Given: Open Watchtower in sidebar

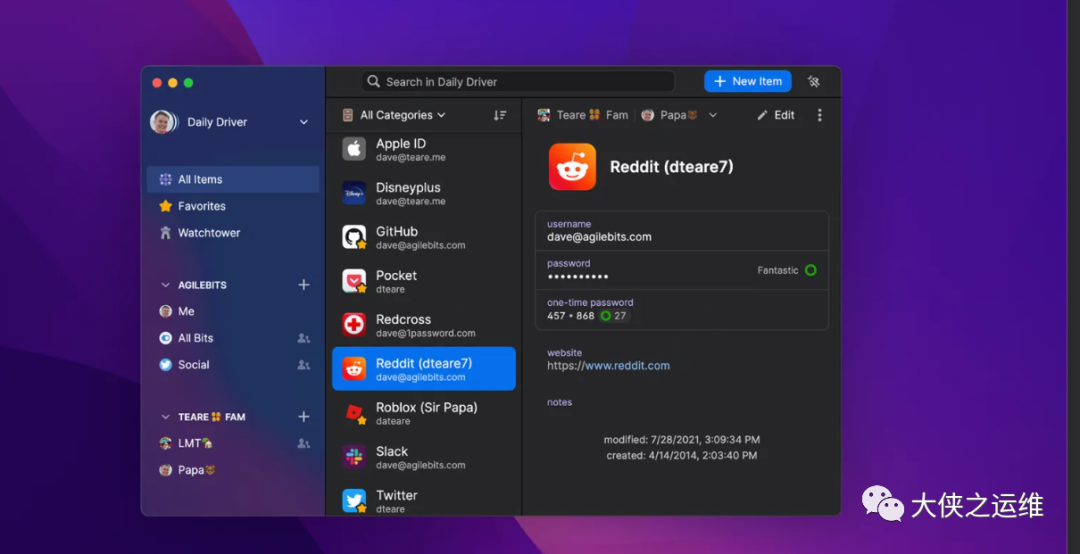Looking at the screenshot, I should (x=233, y=233).
